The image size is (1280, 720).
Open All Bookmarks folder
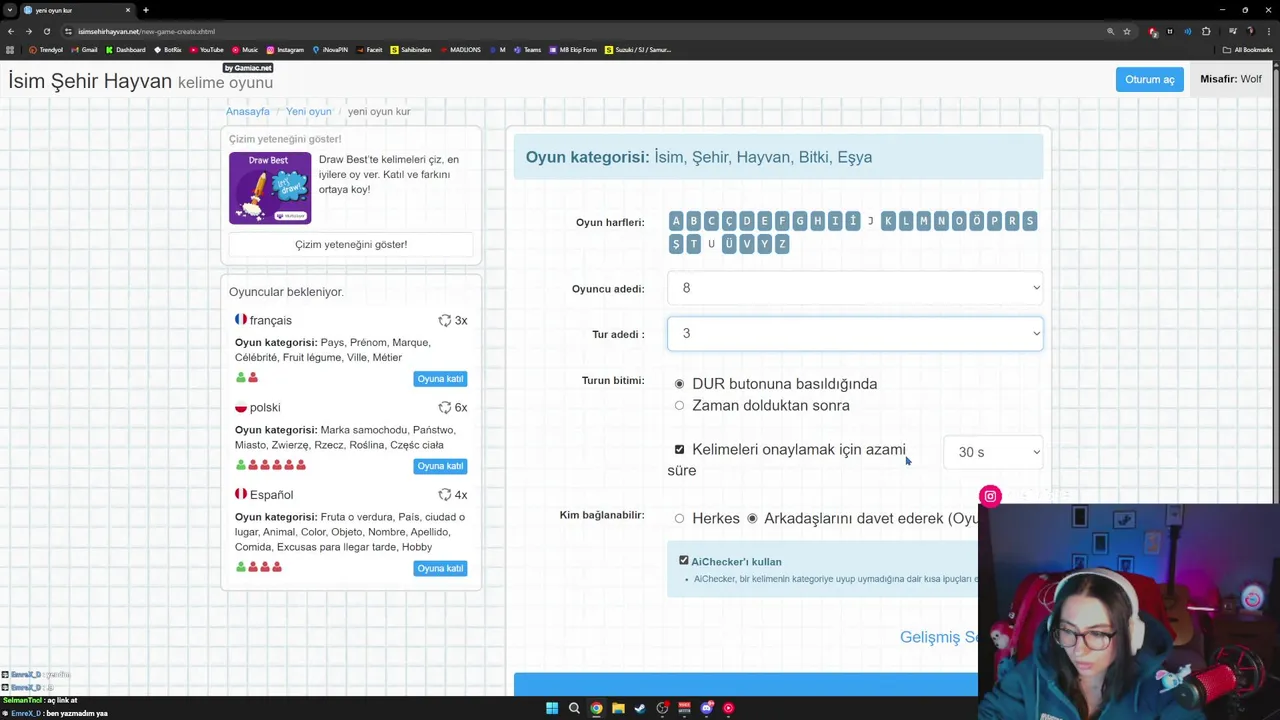point(1248,50)
